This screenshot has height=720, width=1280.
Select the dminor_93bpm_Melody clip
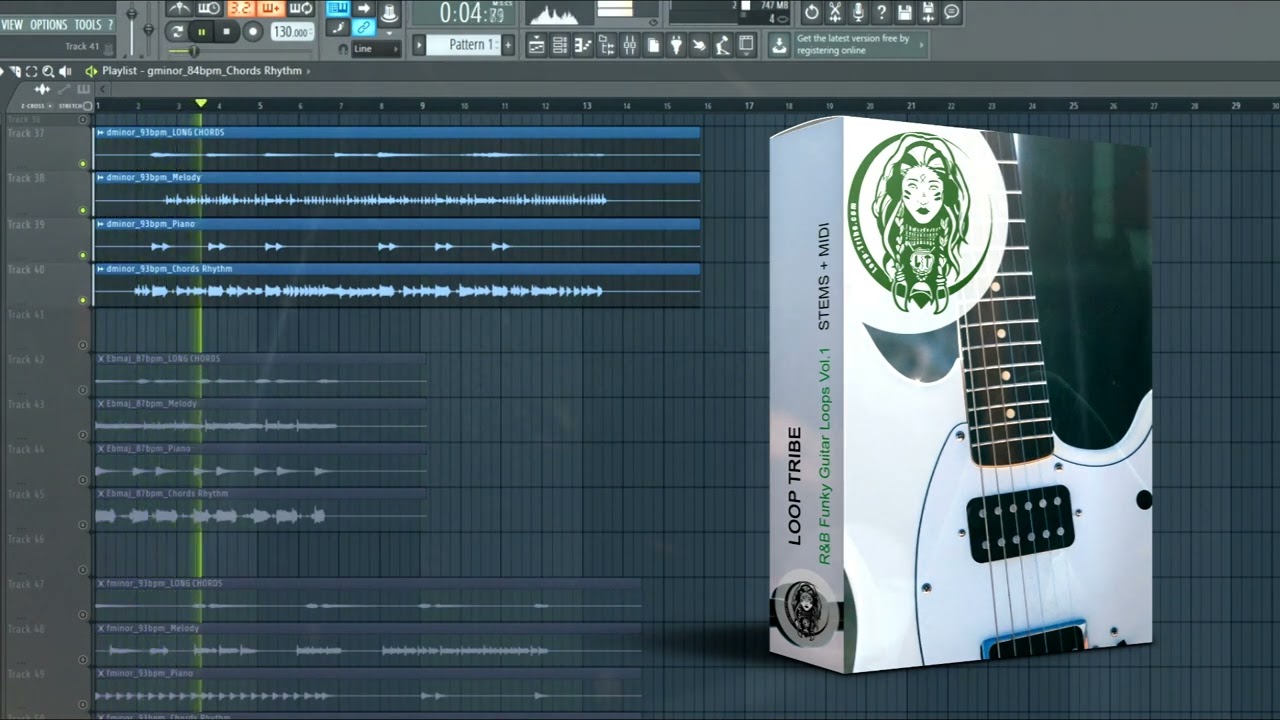[x=397, y=192]
